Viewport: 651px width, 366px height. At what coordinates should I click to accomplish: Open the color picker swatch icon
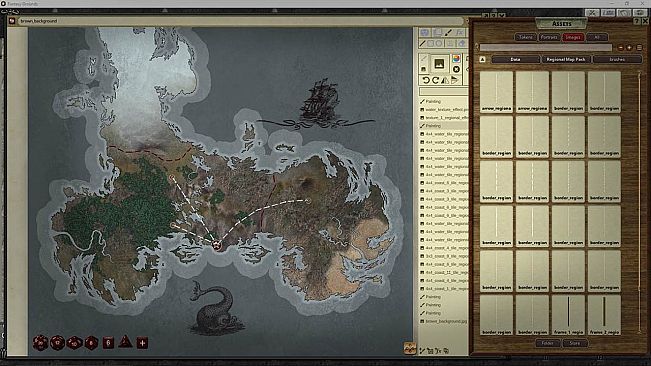tap(456, 59)
